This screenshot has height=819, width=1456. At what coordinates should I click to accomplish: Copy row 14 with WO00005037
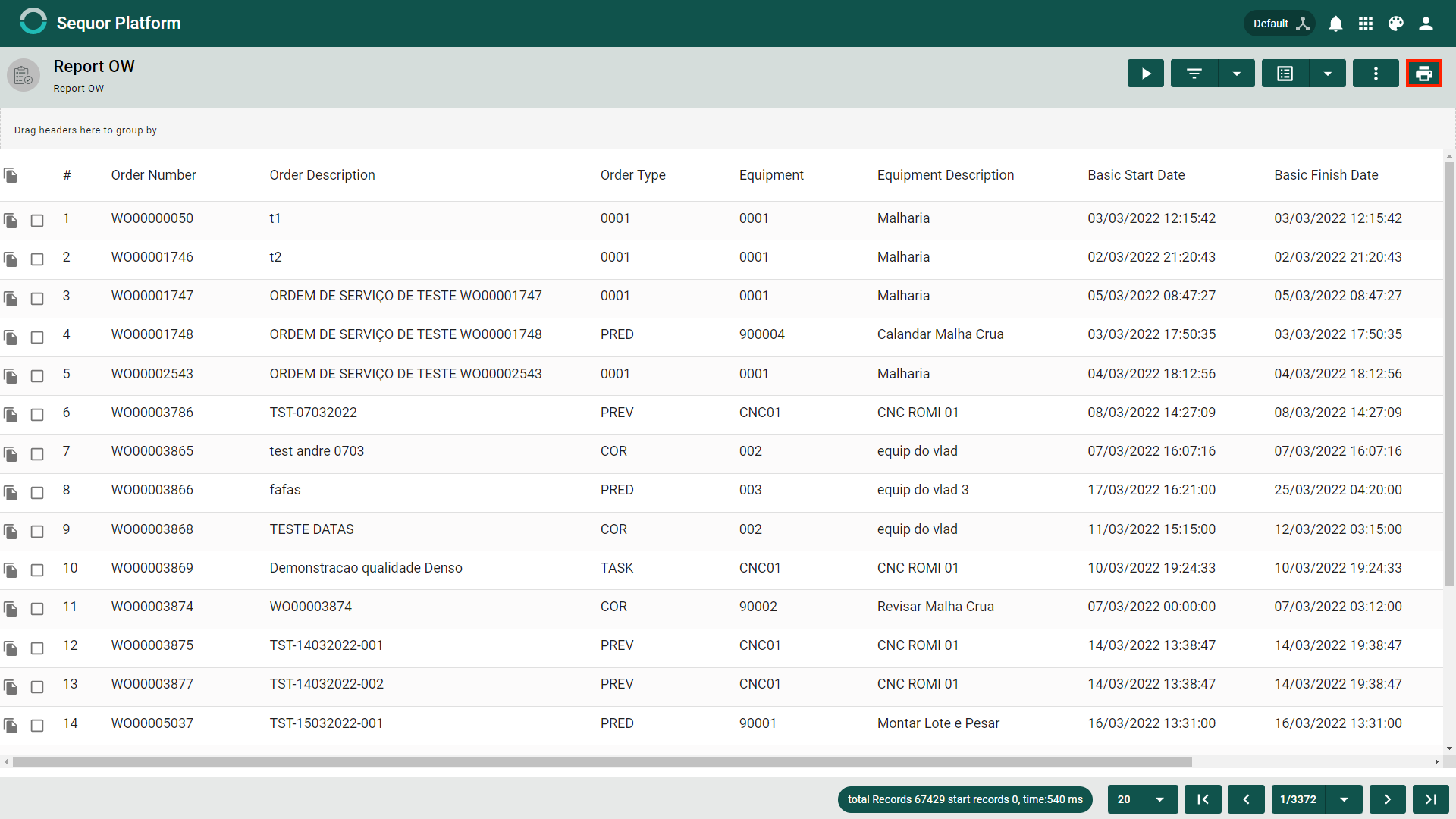click(11, 726)
